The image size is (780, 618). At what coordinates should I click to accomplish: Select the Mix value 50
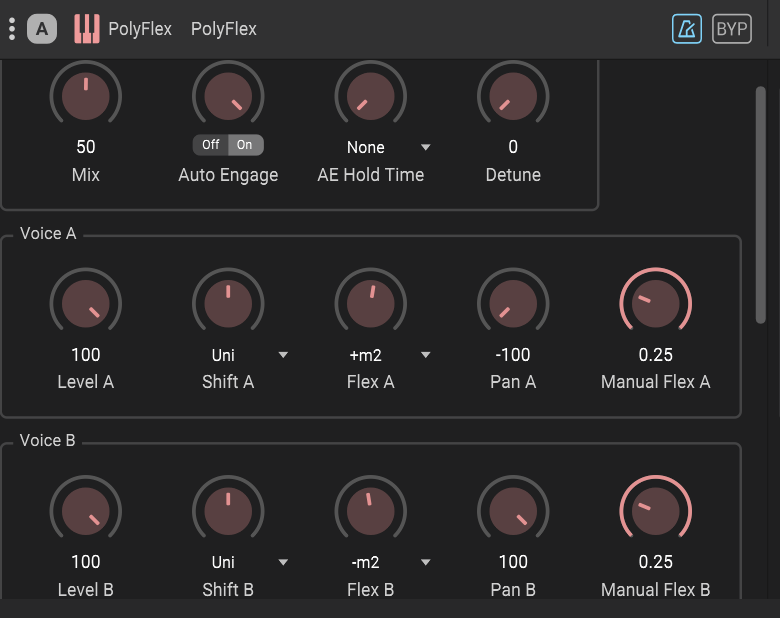[x=86, y=147]
